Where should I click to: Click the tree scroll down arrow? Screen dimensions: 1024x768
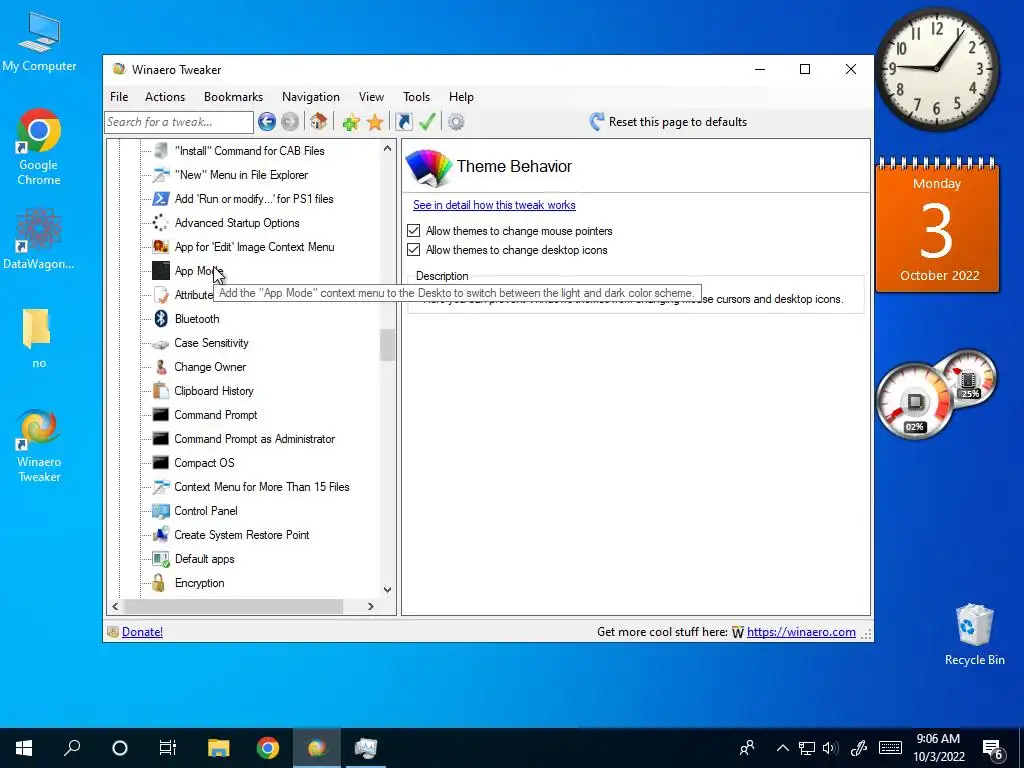click(387, 590)
